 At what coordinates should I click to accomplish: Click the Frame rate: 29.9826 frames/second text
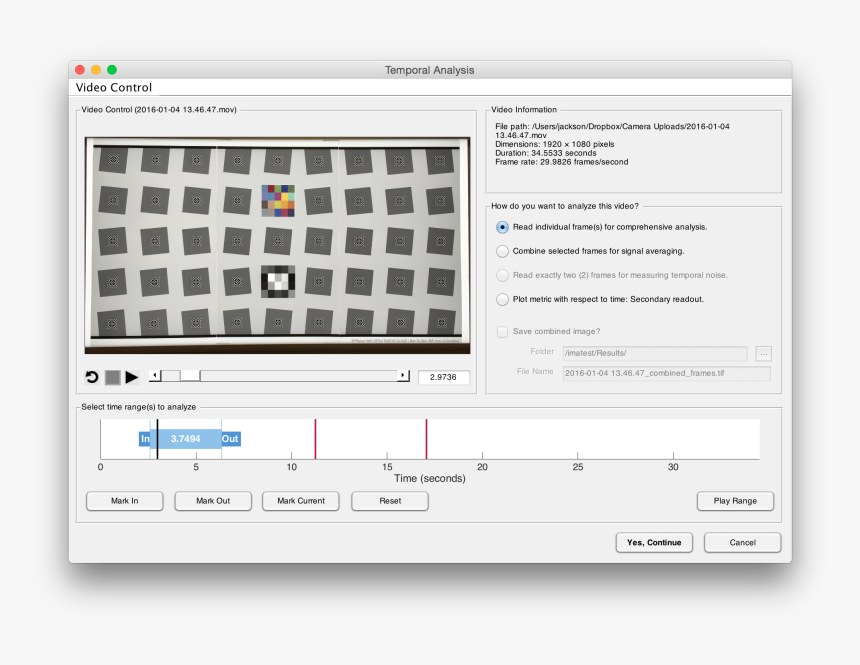(562, 162)
